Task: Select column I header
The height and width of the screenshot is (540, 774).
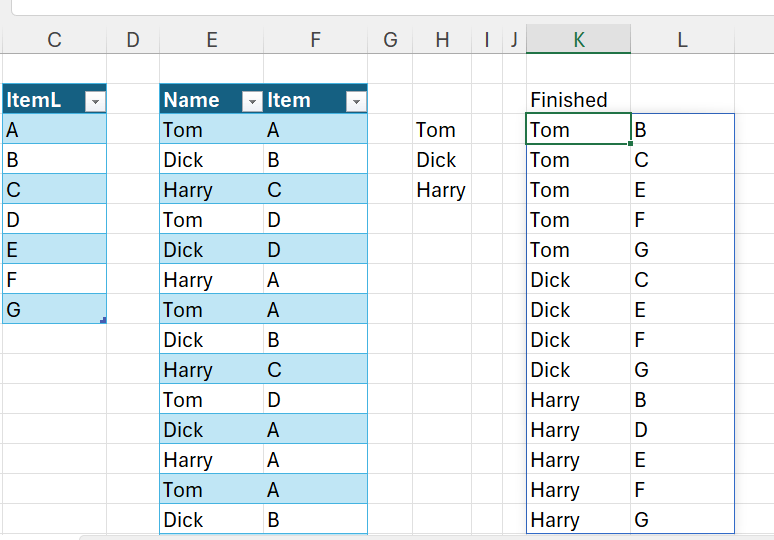Action: pos(487,39)
